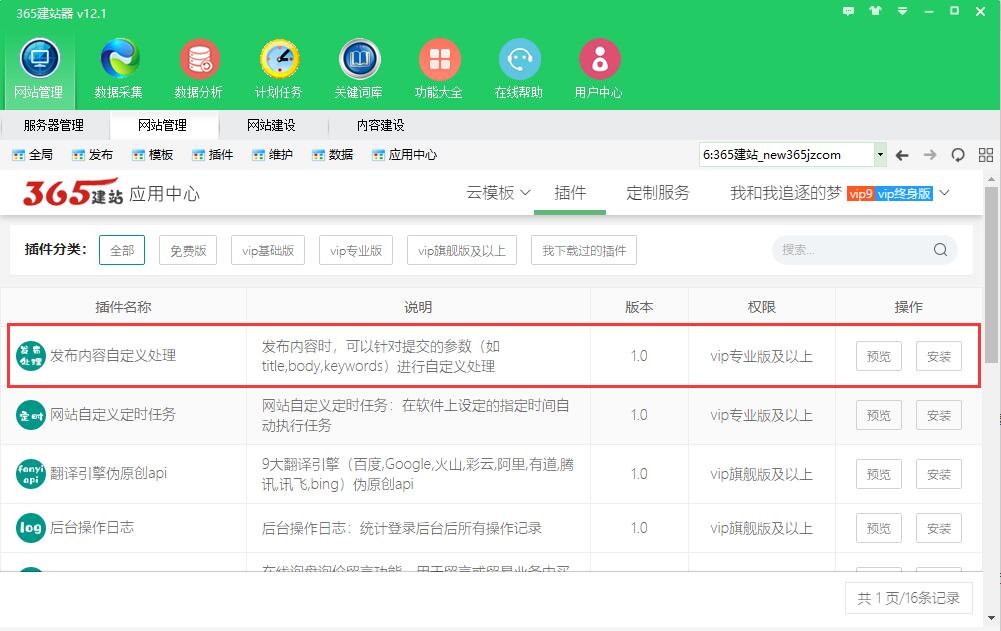Switch to the 内容建设 tab
The height and width of the screenshot is (631, 1001).
[x=380, y=125]
